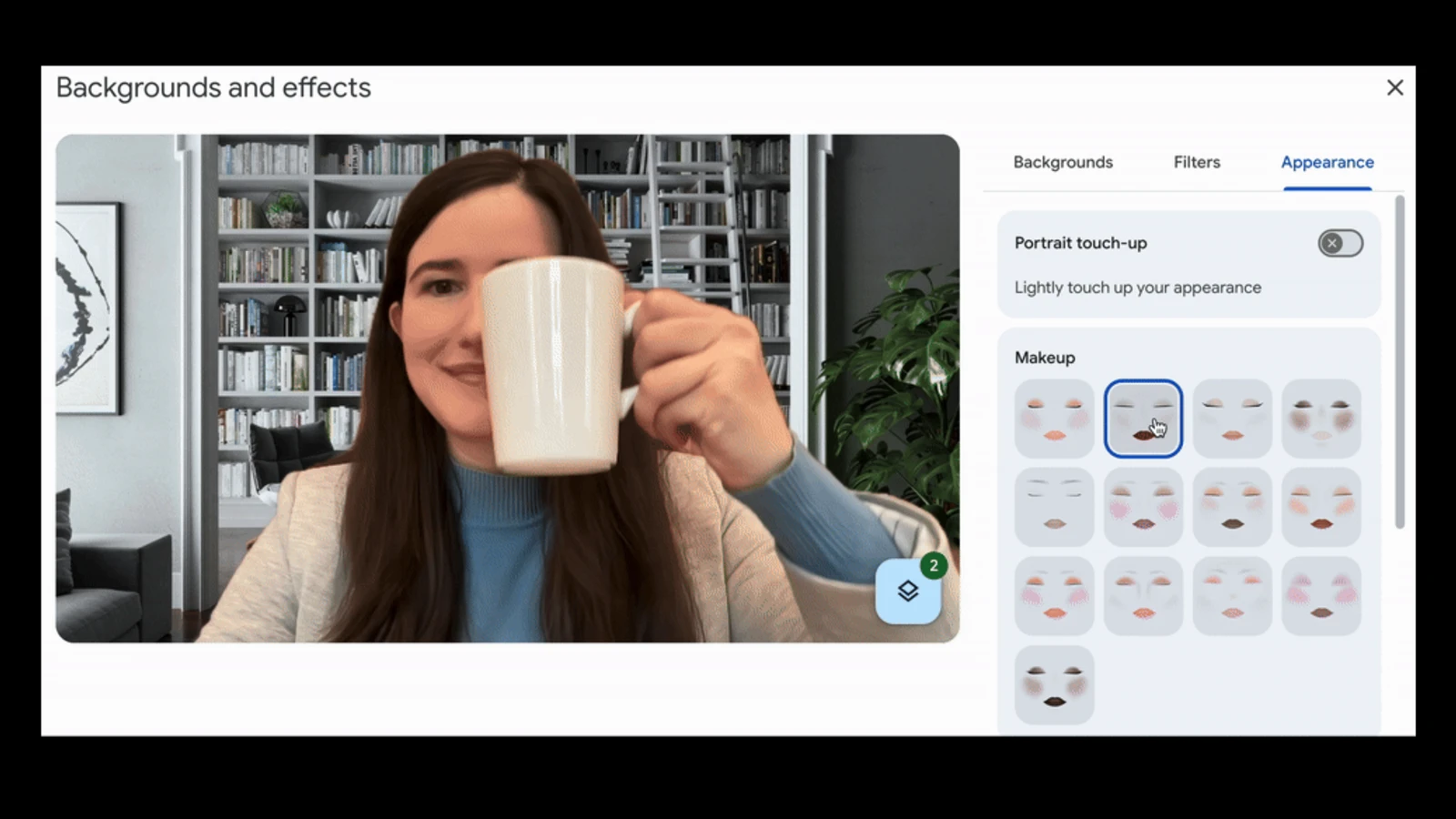
Task: Switch to the Backgrounds tab
Action: coord(1062,162)
